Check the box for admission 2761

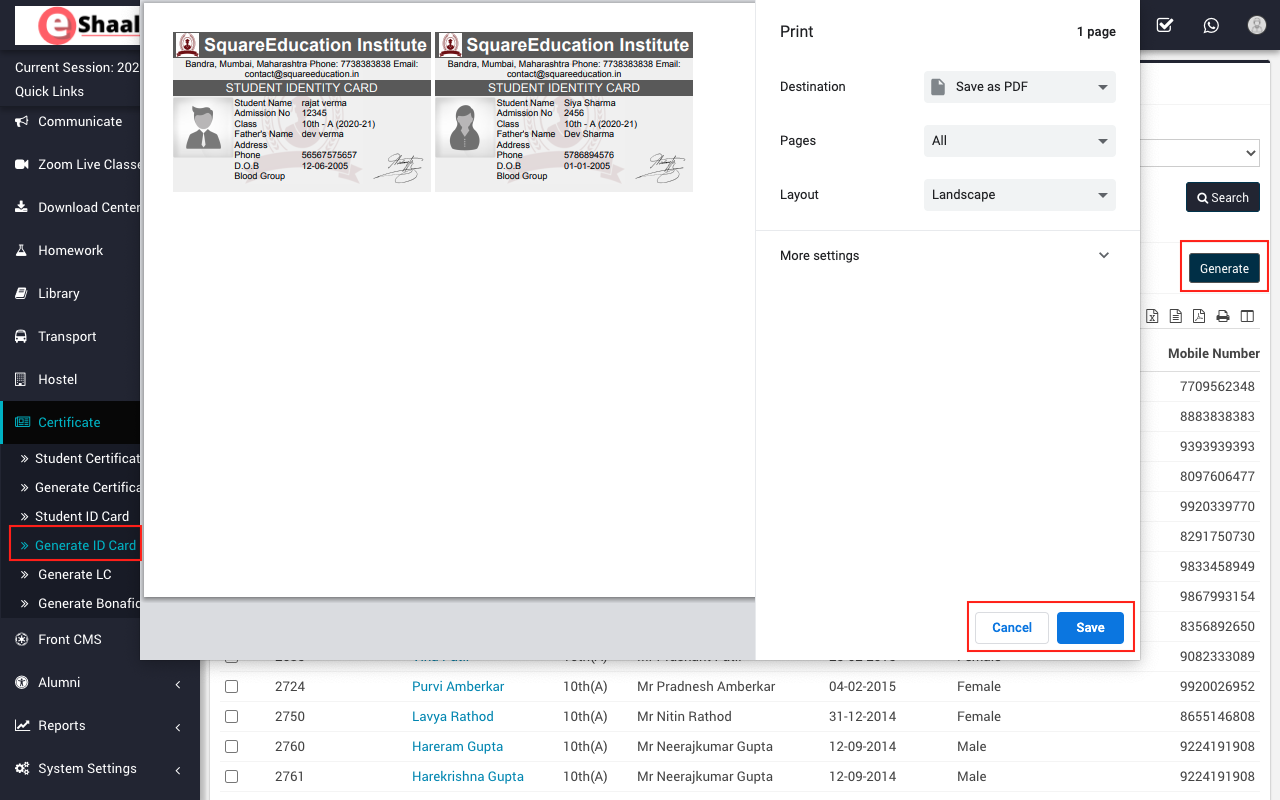232,777
